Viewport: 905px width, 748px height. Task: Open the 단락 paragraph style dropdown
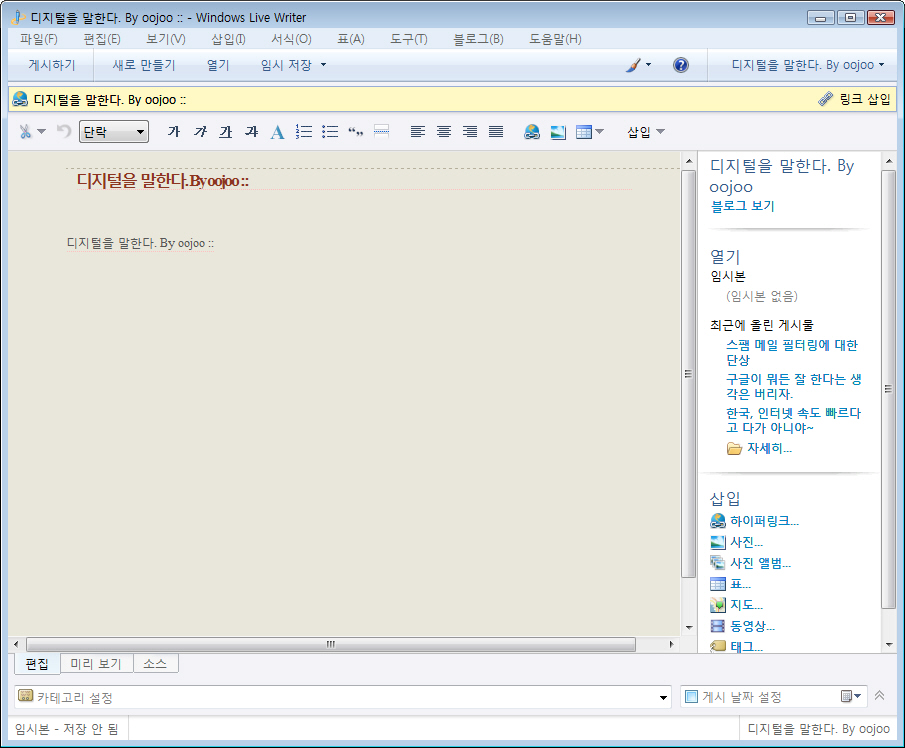point(114,132)
